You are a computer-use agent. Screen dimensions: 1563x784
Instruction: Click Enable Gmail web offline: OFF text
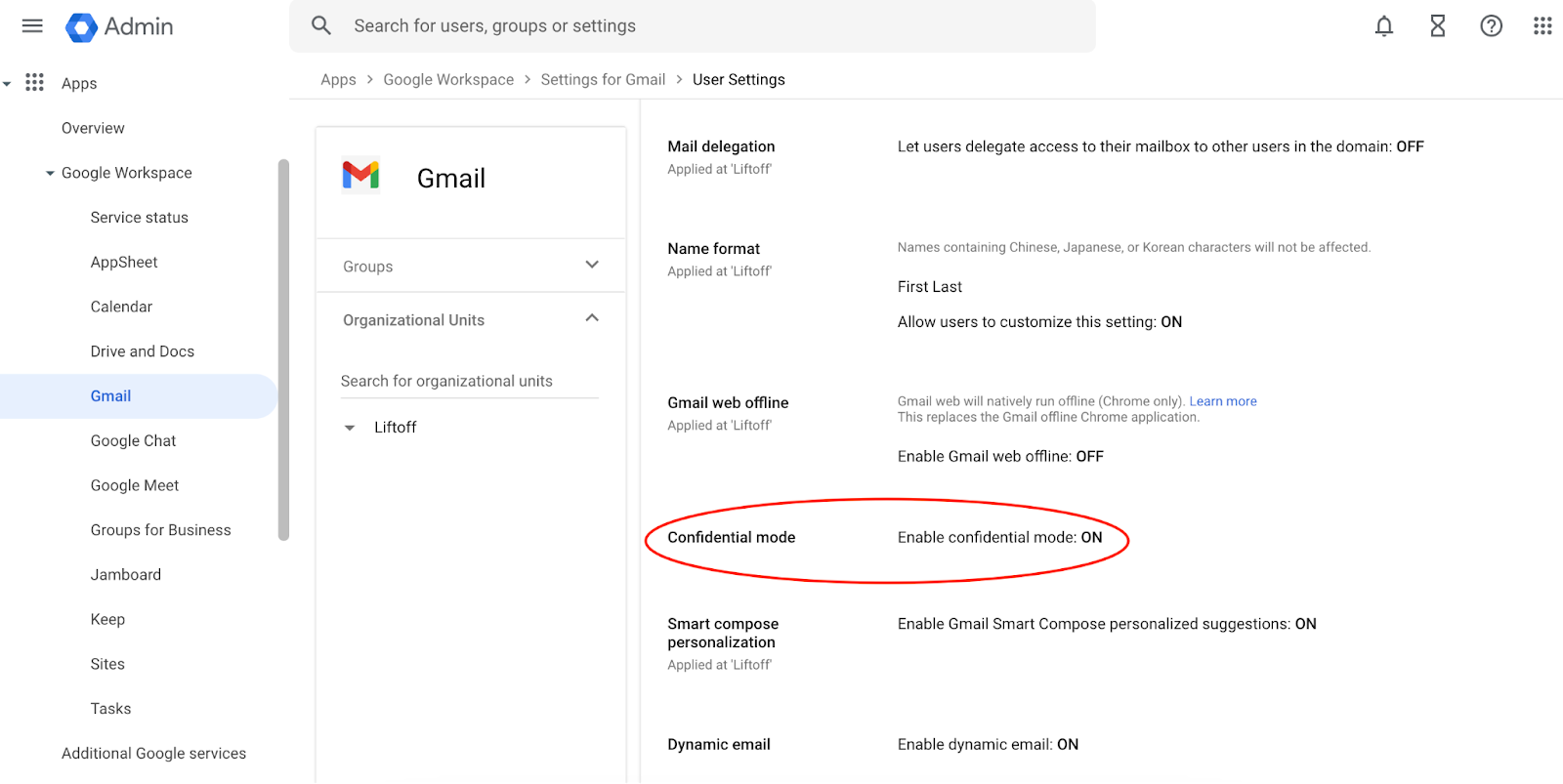click(1000, 457)
